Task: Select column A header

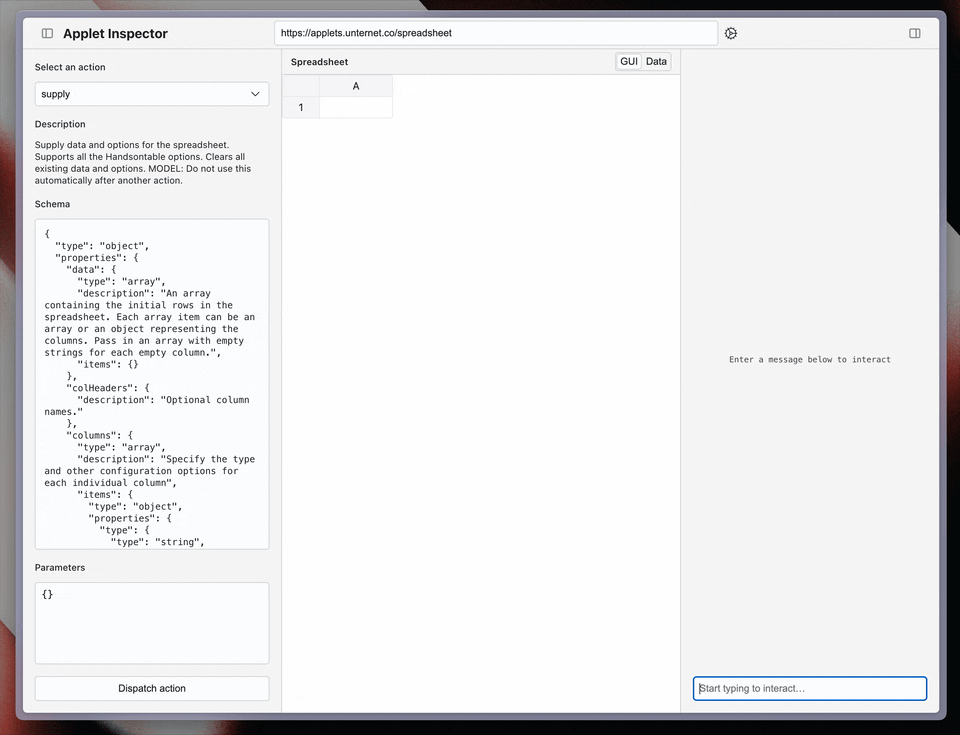Action: click(x=356, y=86)
